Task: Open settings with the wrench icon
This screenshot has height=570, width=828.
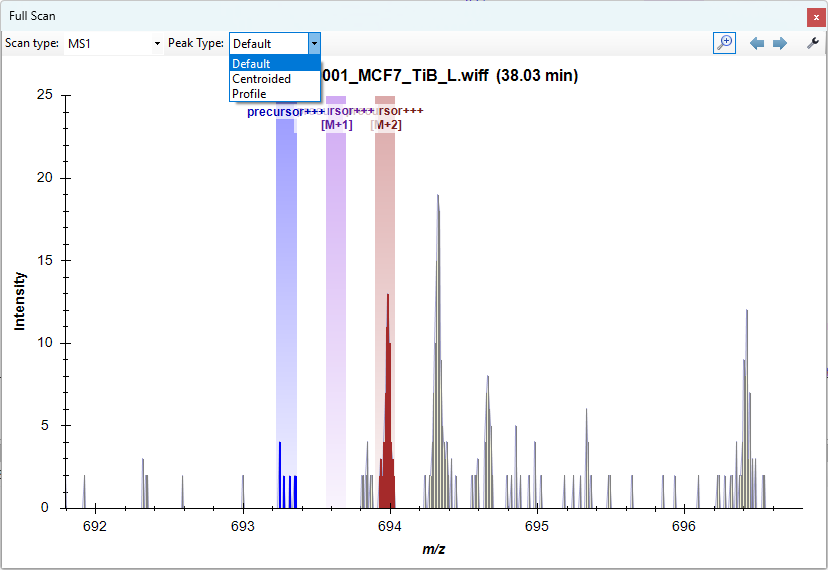Action: coord(813,44)
